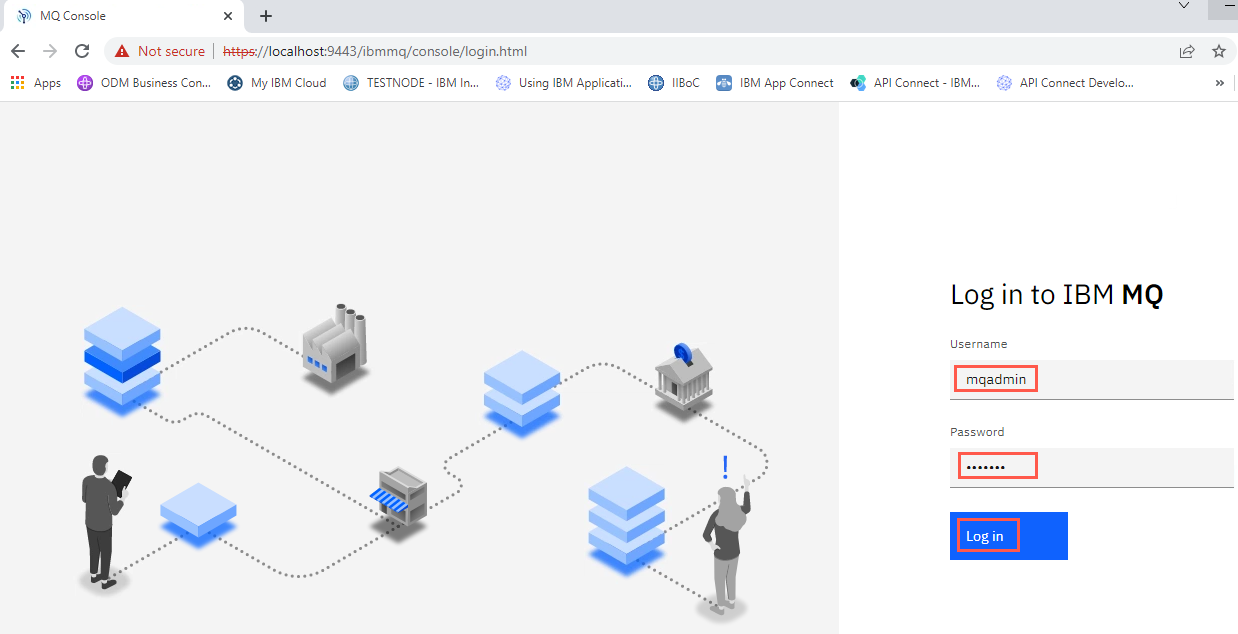Open IIBoC bookmark
The width and height of the screenshot is (1238, 634).
pyautogui.click(x=675, y=83)
